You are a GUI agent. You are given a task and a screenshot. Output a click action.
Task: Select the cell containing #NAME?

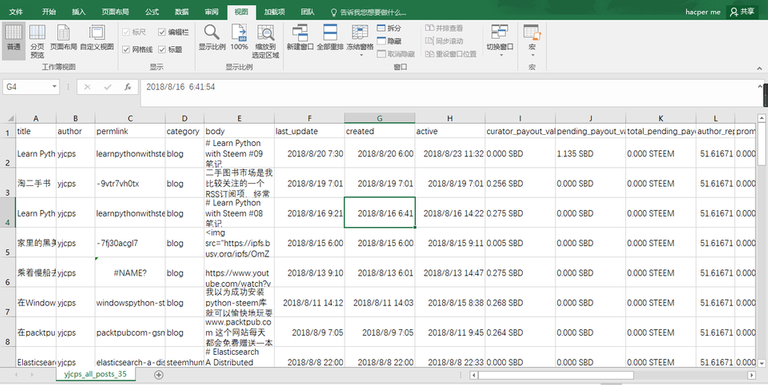(130, 273)
